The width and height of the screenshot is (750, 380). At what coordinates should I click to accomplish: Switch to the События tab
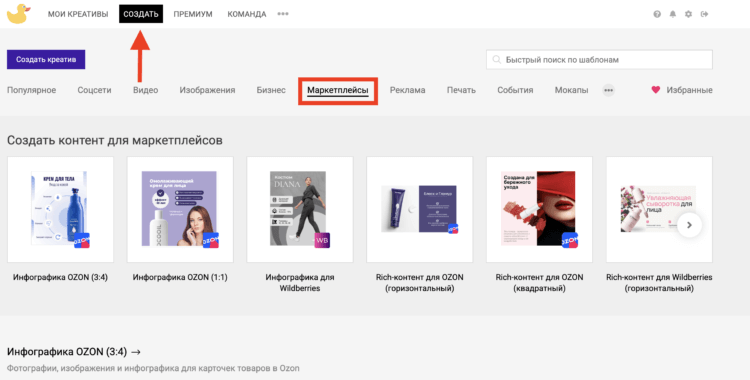pyautogui.click(x=515, y=90)
